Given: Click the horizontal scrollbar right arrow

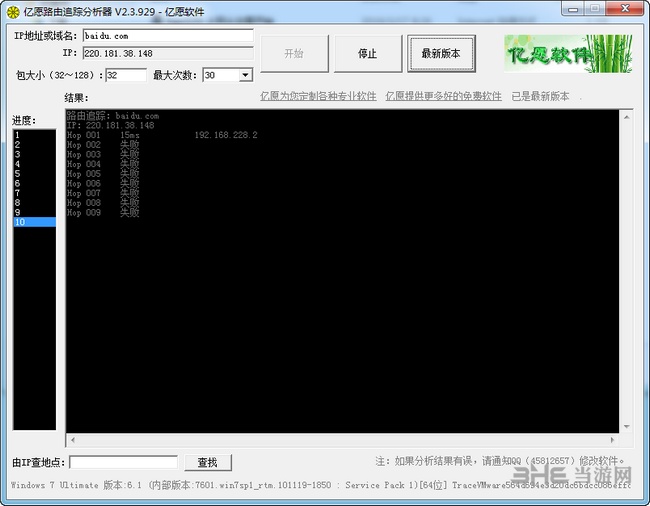Looking at the screenshot, I should click(x=612, y=440).
